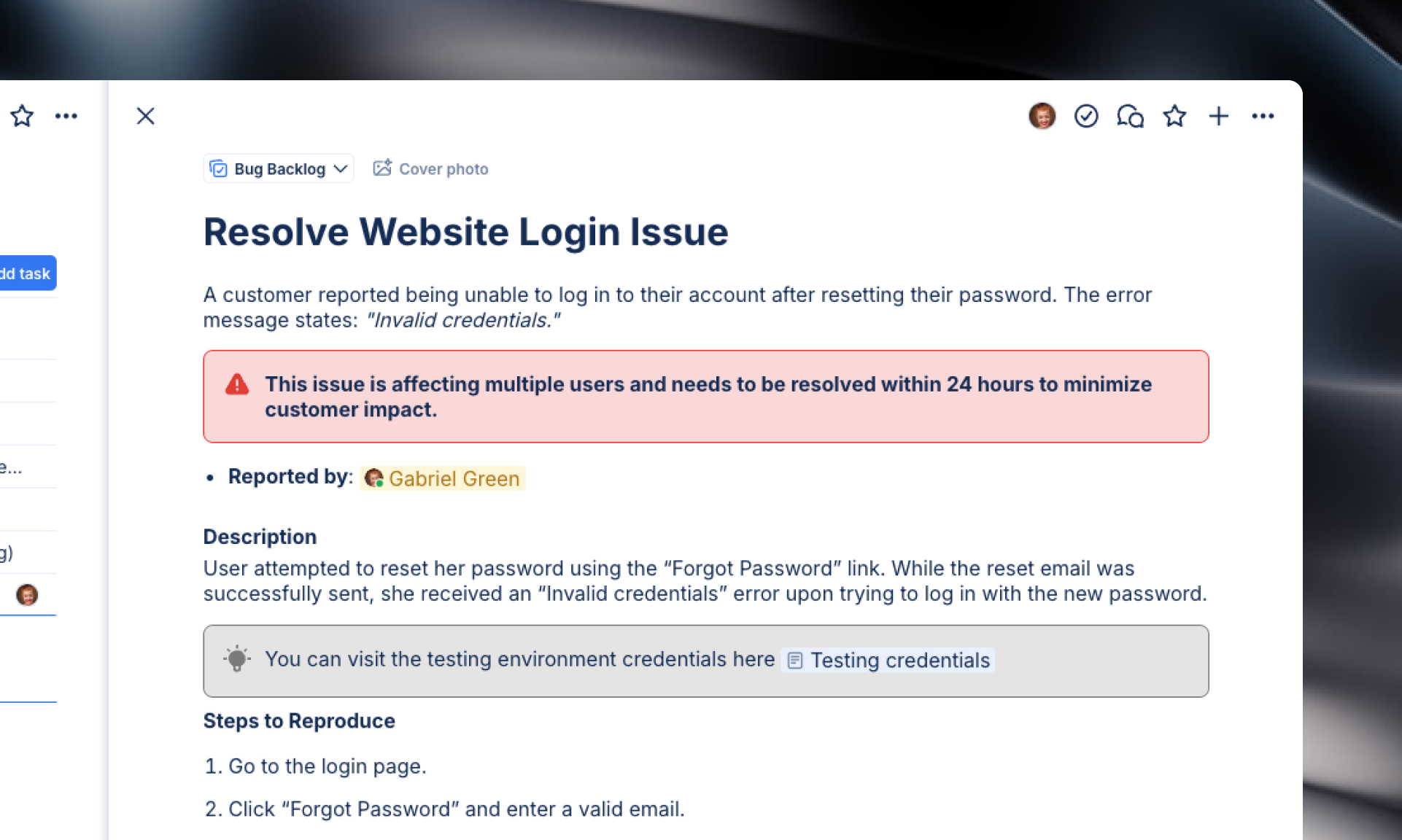The height and width of the screenshot is (840, 1402).
Task: Open the chat/comment icon
Action: coord(1130,116)
